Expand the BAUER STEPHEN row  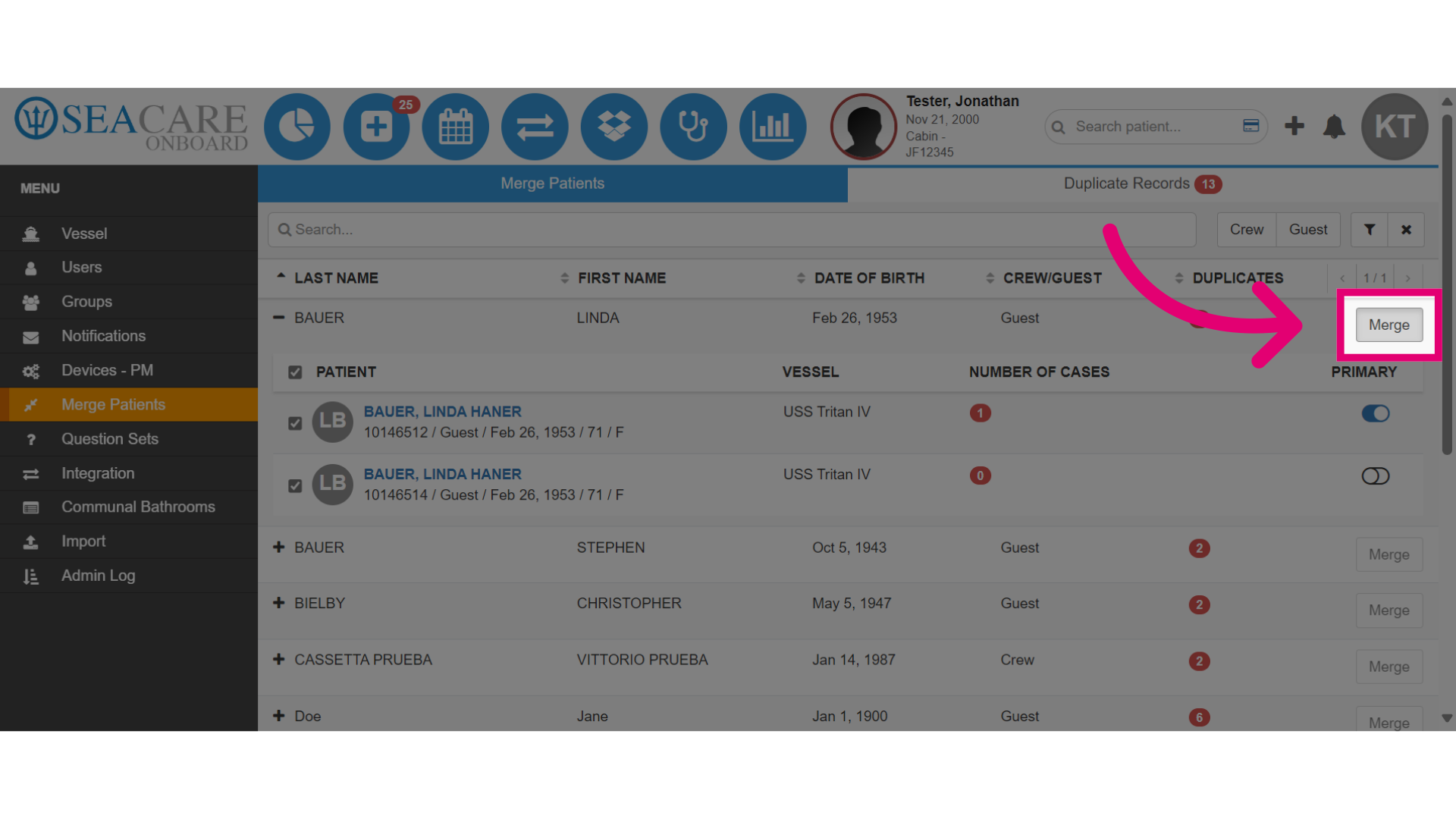pos(279,548)
